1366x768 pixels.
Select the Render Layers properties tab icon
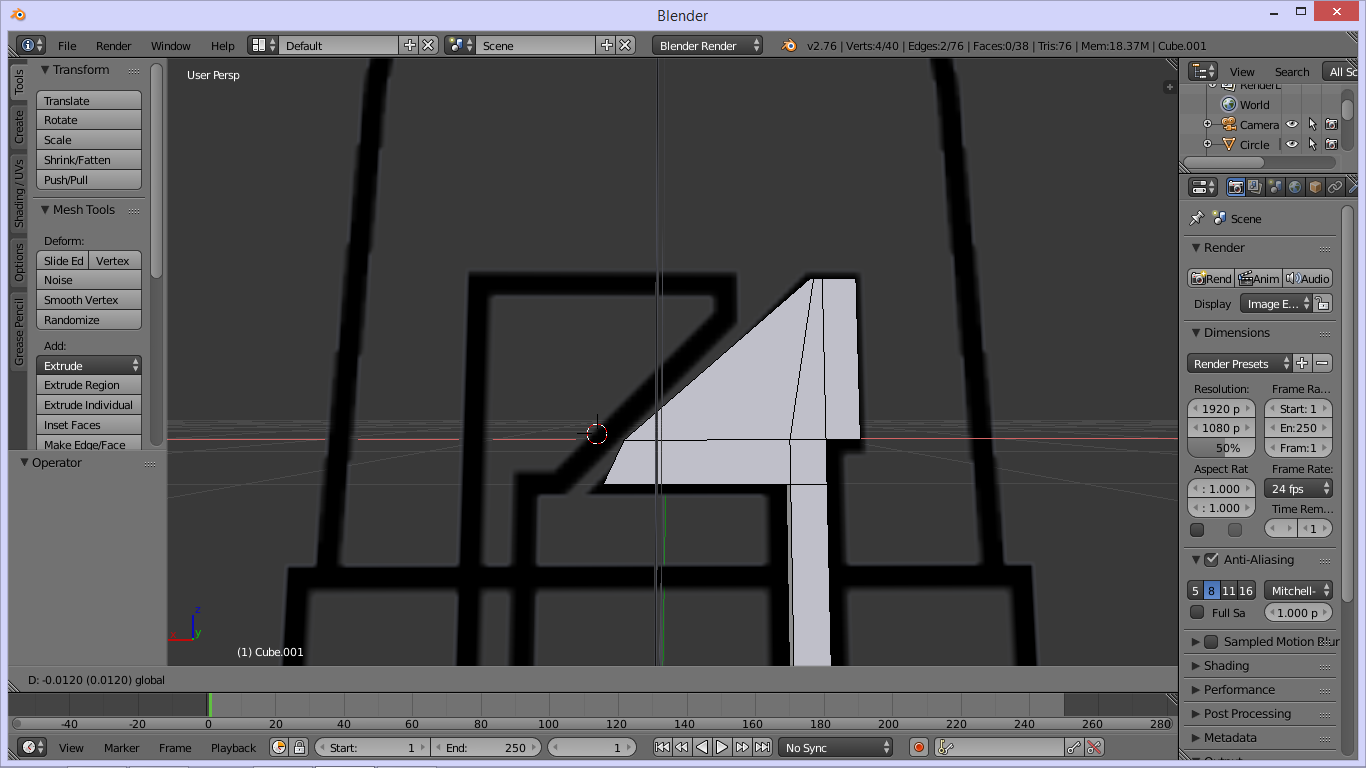pos(1255,187)
